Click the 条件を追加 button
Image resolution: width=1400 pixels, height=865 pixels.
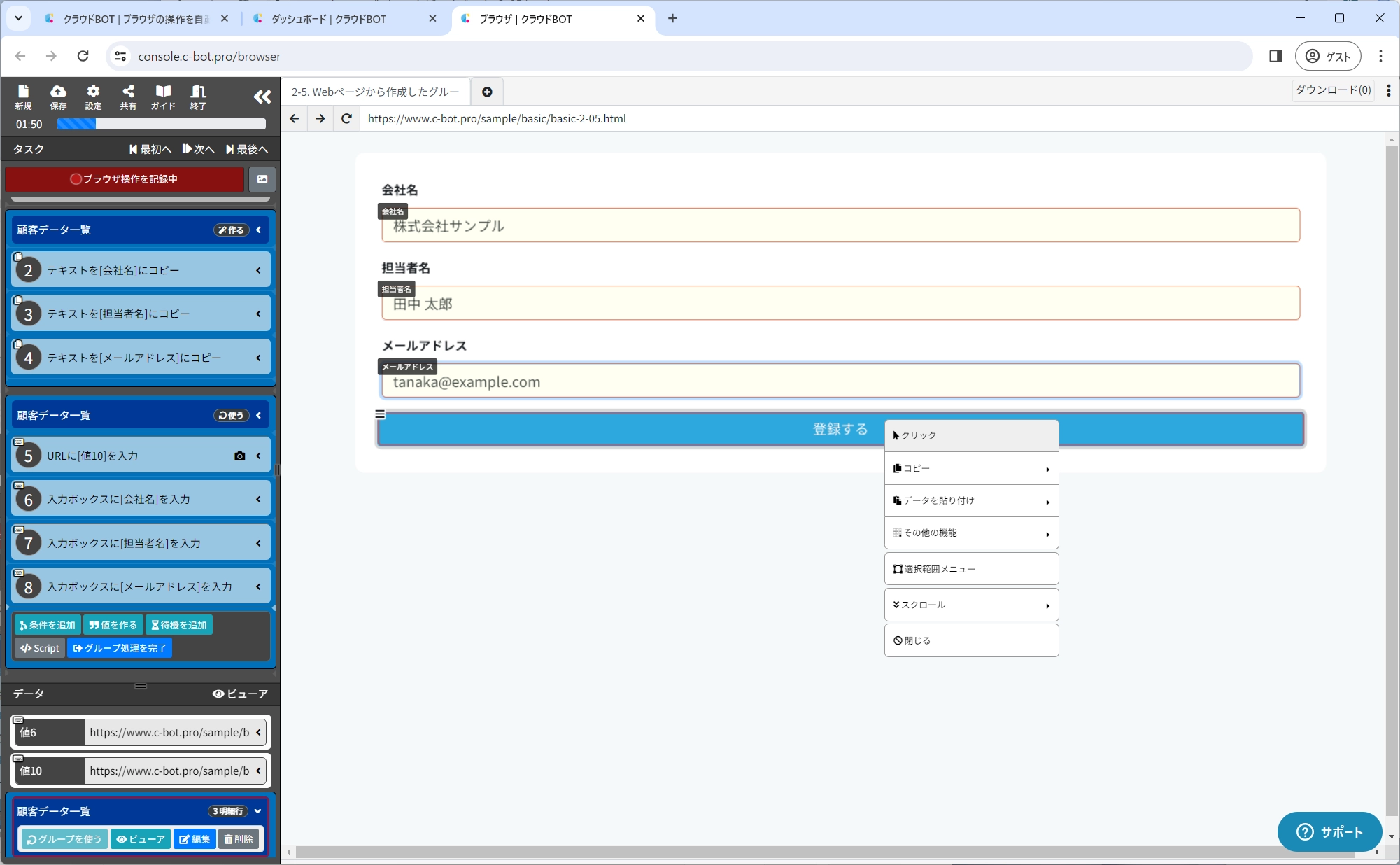pyautogui.click(x=48, y=625)
